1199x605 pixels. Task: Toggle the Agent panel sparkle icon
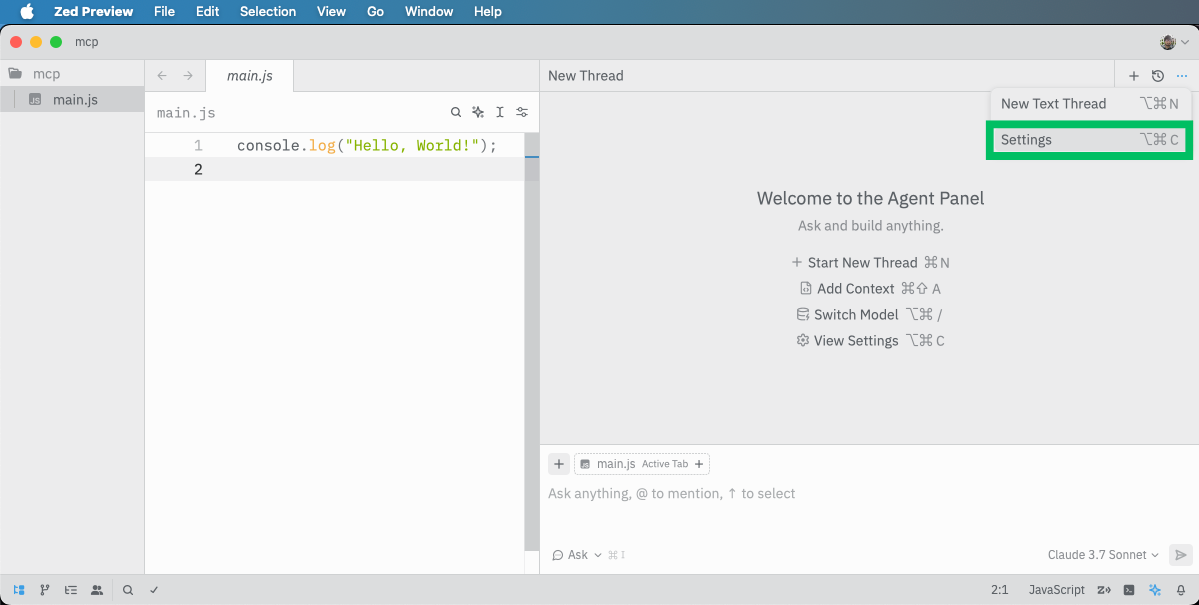(1155, 590)
